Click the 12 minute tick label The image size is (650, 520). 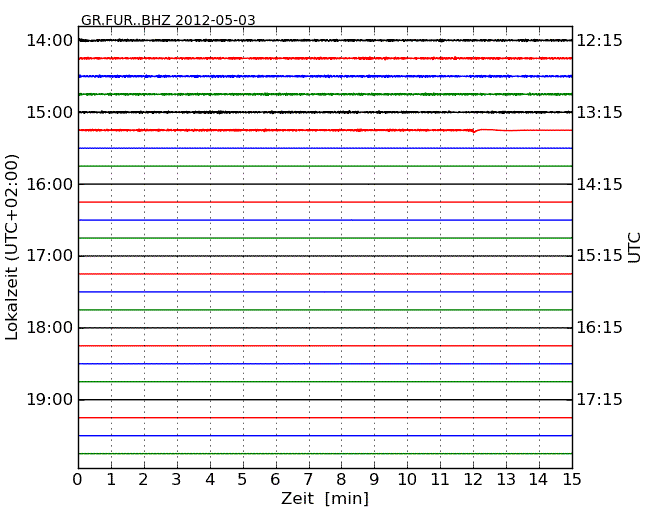point(473,480)
